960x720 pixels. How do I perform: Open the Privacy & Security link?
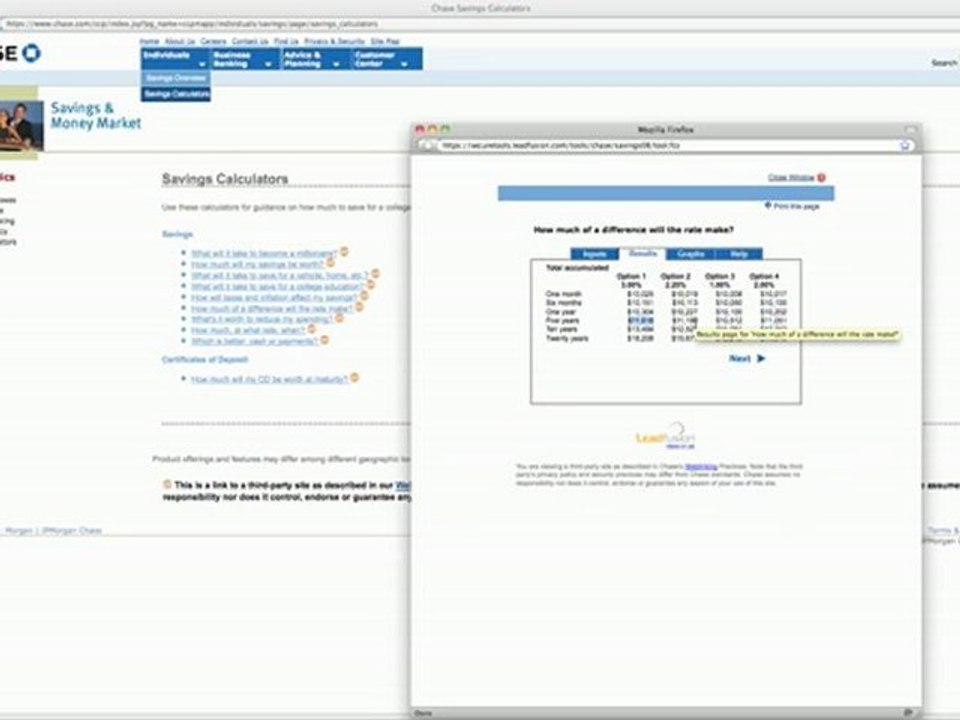pos(334,42)
